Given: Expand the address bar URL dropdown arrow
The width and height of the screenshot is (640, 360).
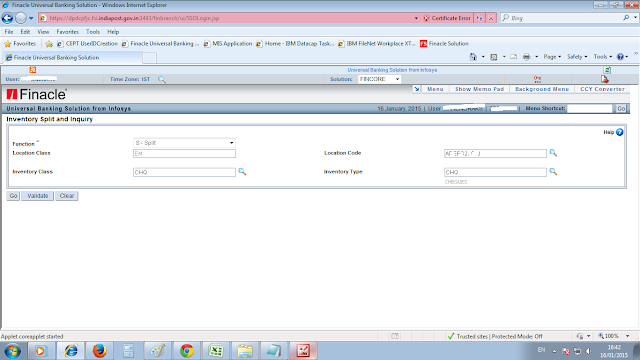Looking at the screenshot, I should click(x=416, y=18).
